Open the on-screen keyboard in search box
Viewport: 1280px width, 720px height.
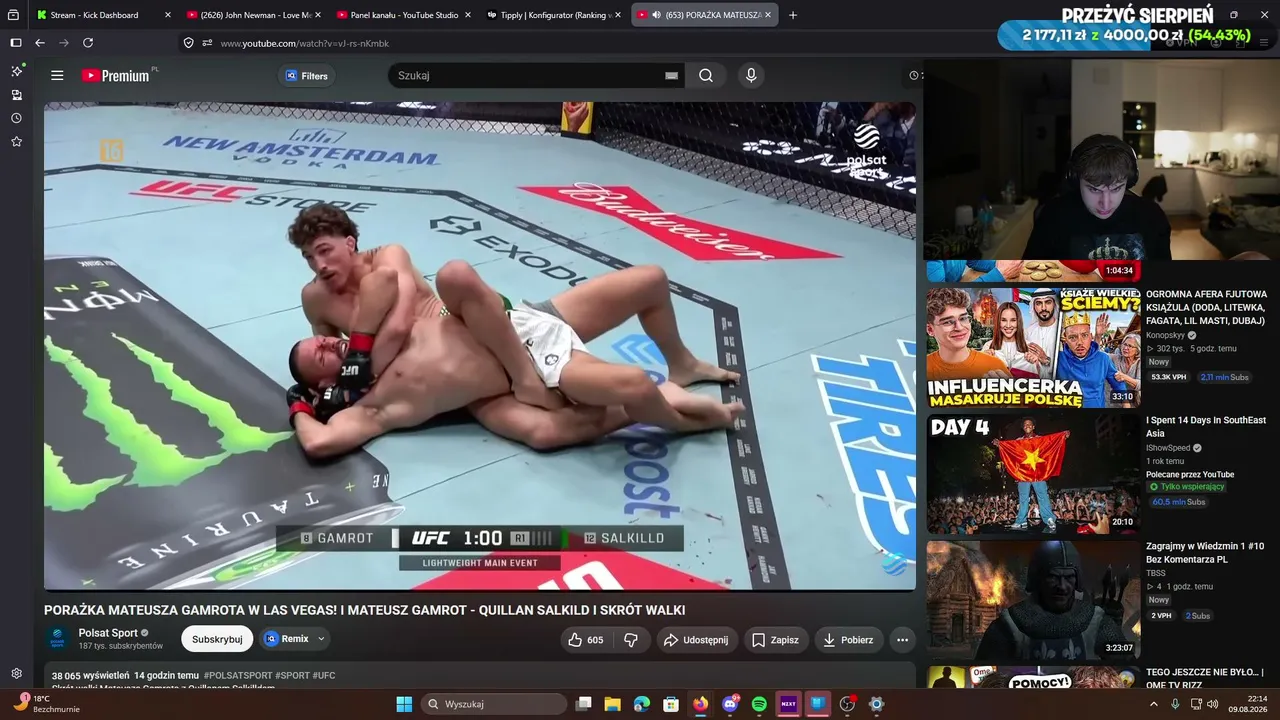click(x=671, y=76)
